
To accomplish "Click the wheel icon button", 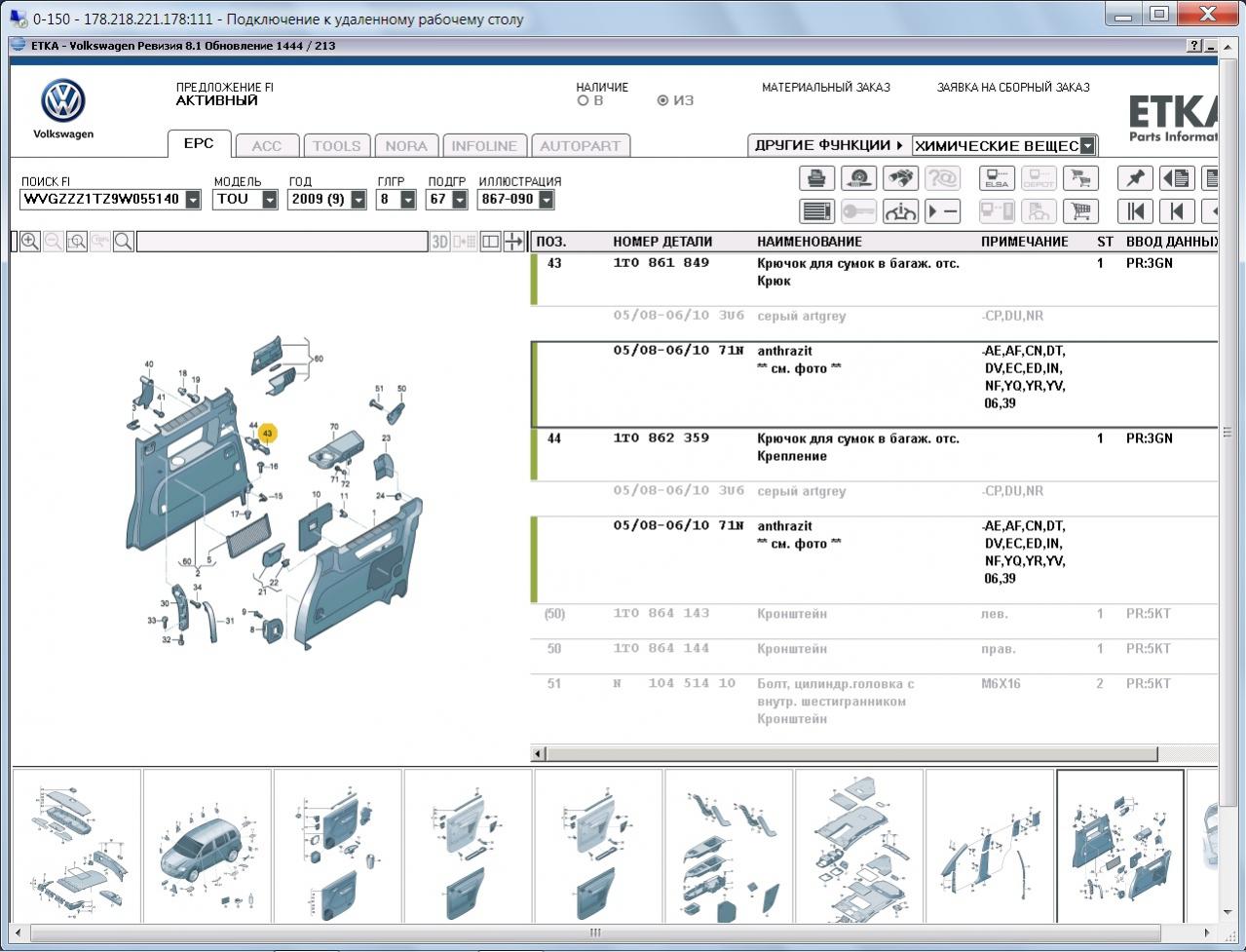I will [x=858, y=178].
